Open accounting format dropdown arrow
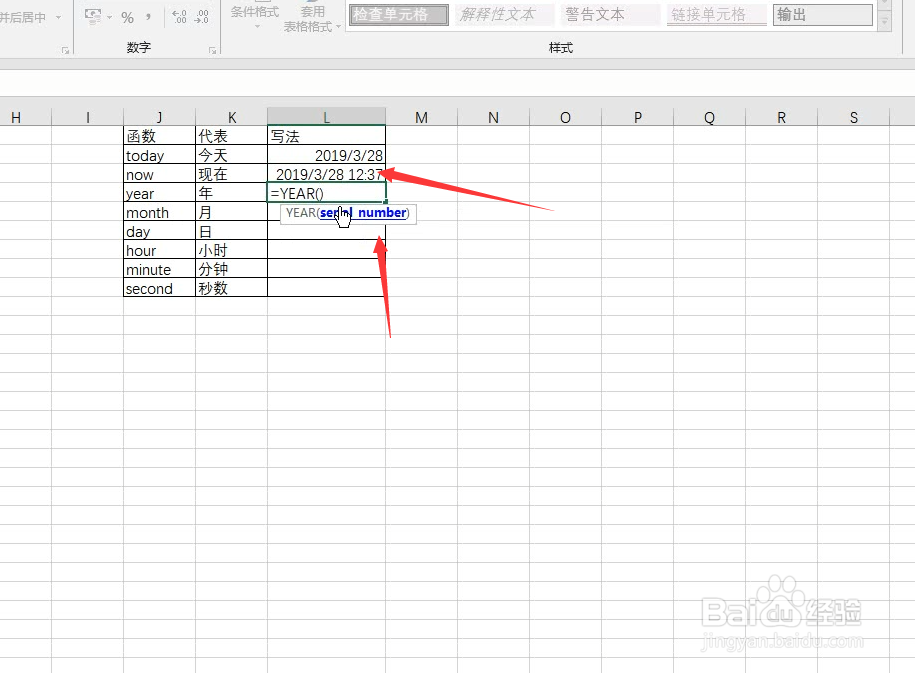 (110, 18)
